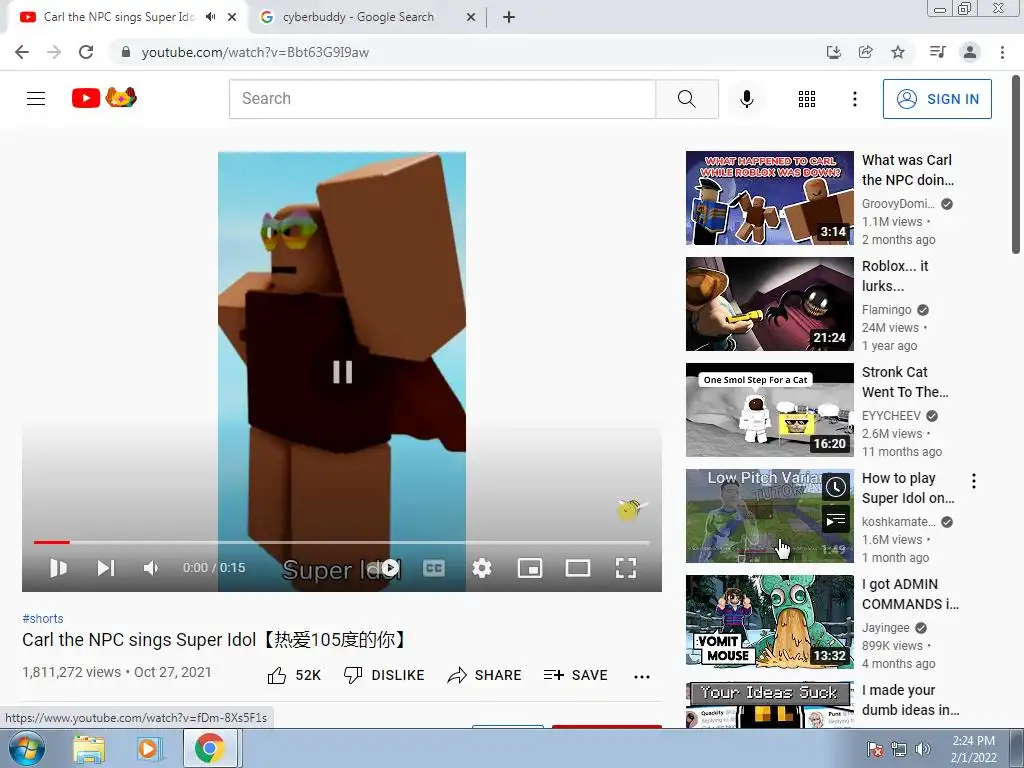The width and height of the screenshot is (1024, 768).
Task: Open the YouTube apps grid icon
Action: [x=807, y=99]
